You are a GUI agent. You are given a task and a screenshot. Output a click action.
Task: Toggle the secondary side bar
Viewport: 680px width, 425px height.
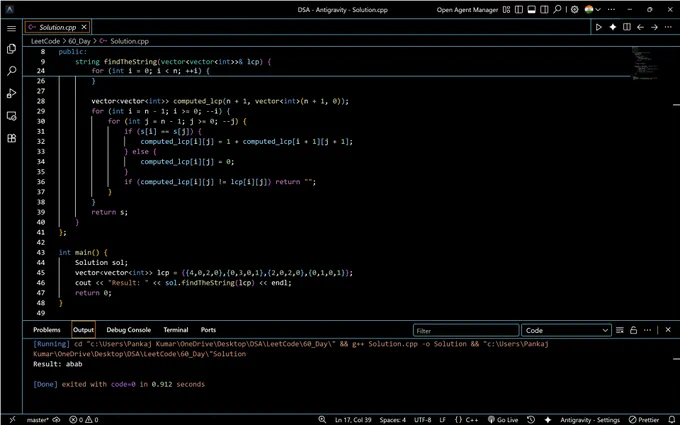544,10
